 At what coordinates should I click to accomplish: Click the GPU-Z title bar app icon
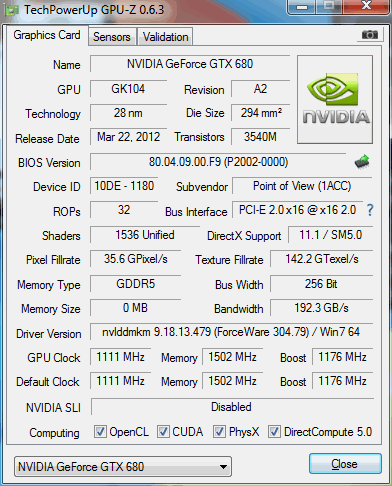tap(11, 10)
